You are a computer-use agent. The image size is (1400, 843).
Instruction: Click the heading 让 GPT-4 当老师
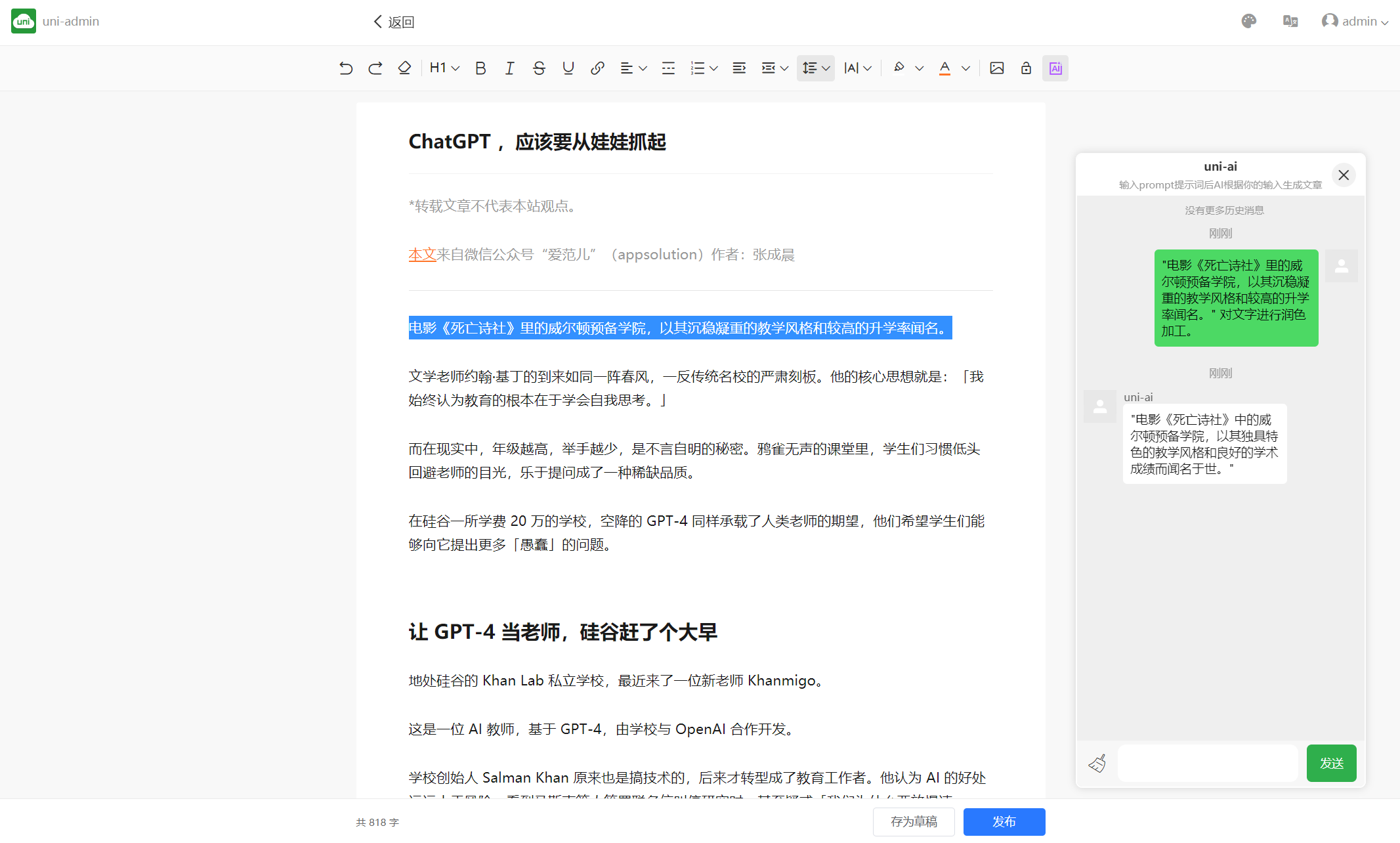click(x=562, y=632)
